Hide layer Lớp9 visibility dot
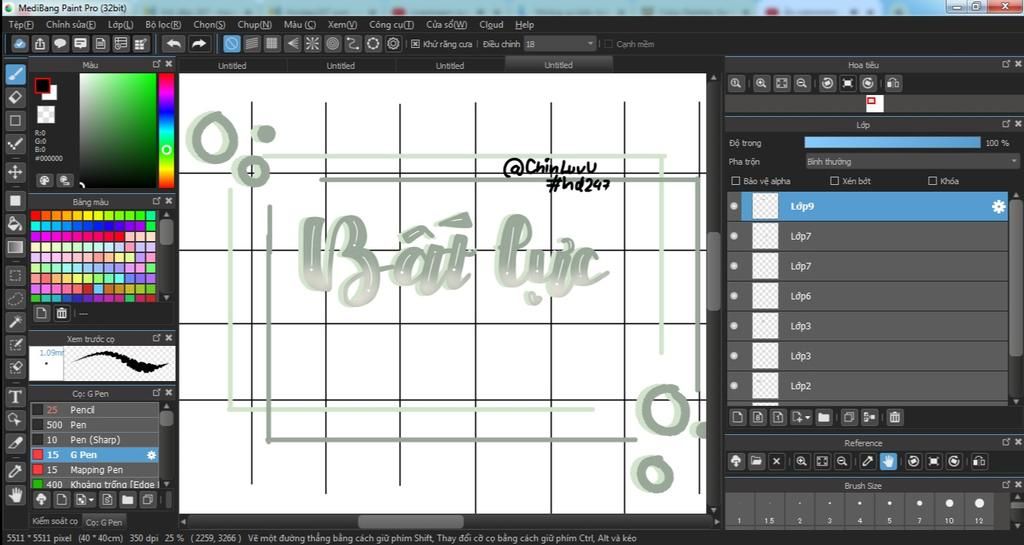 tap(734, 206)
